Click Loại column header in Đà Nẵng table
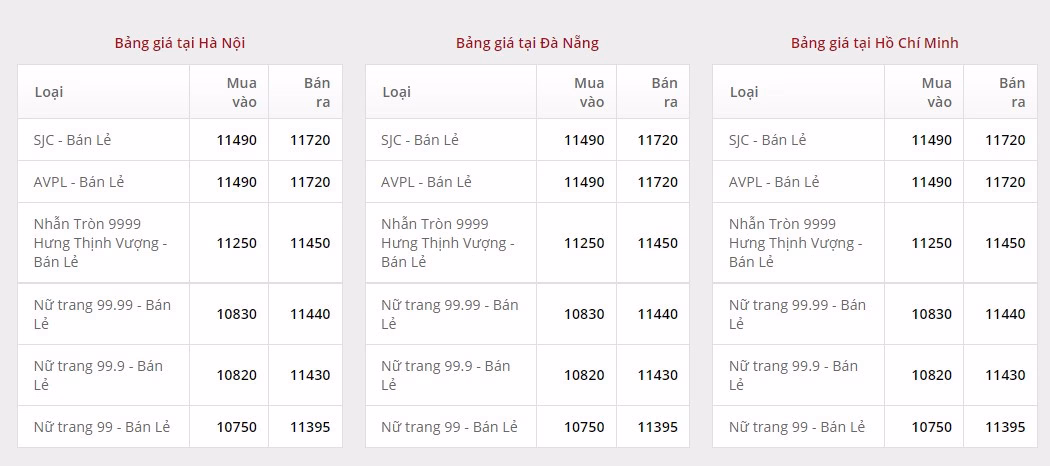 pyautogui.click(x=396, y=92)
